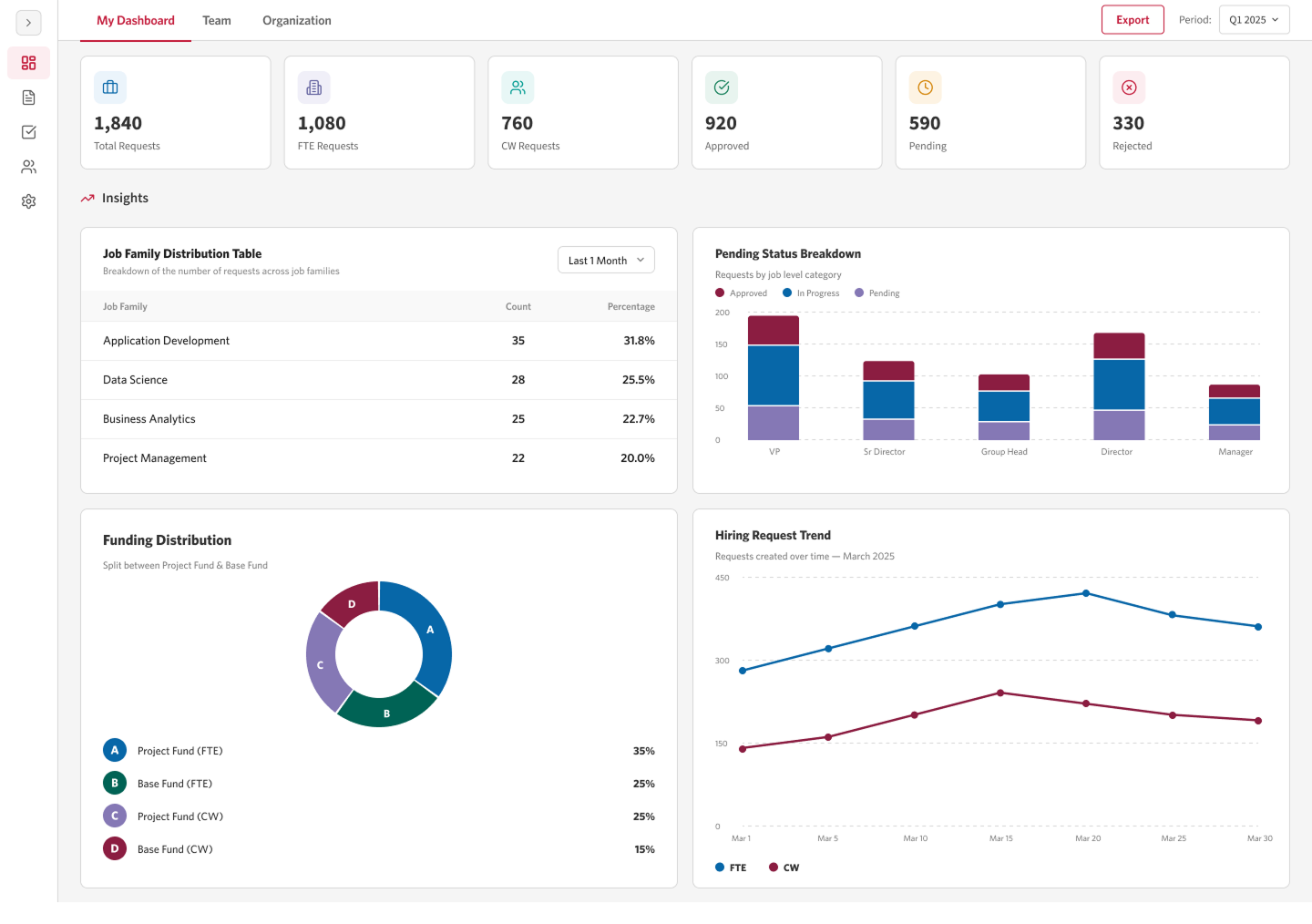
Task: Click the A badge for Project Fund (FTE)
Action: click(115, 751)
